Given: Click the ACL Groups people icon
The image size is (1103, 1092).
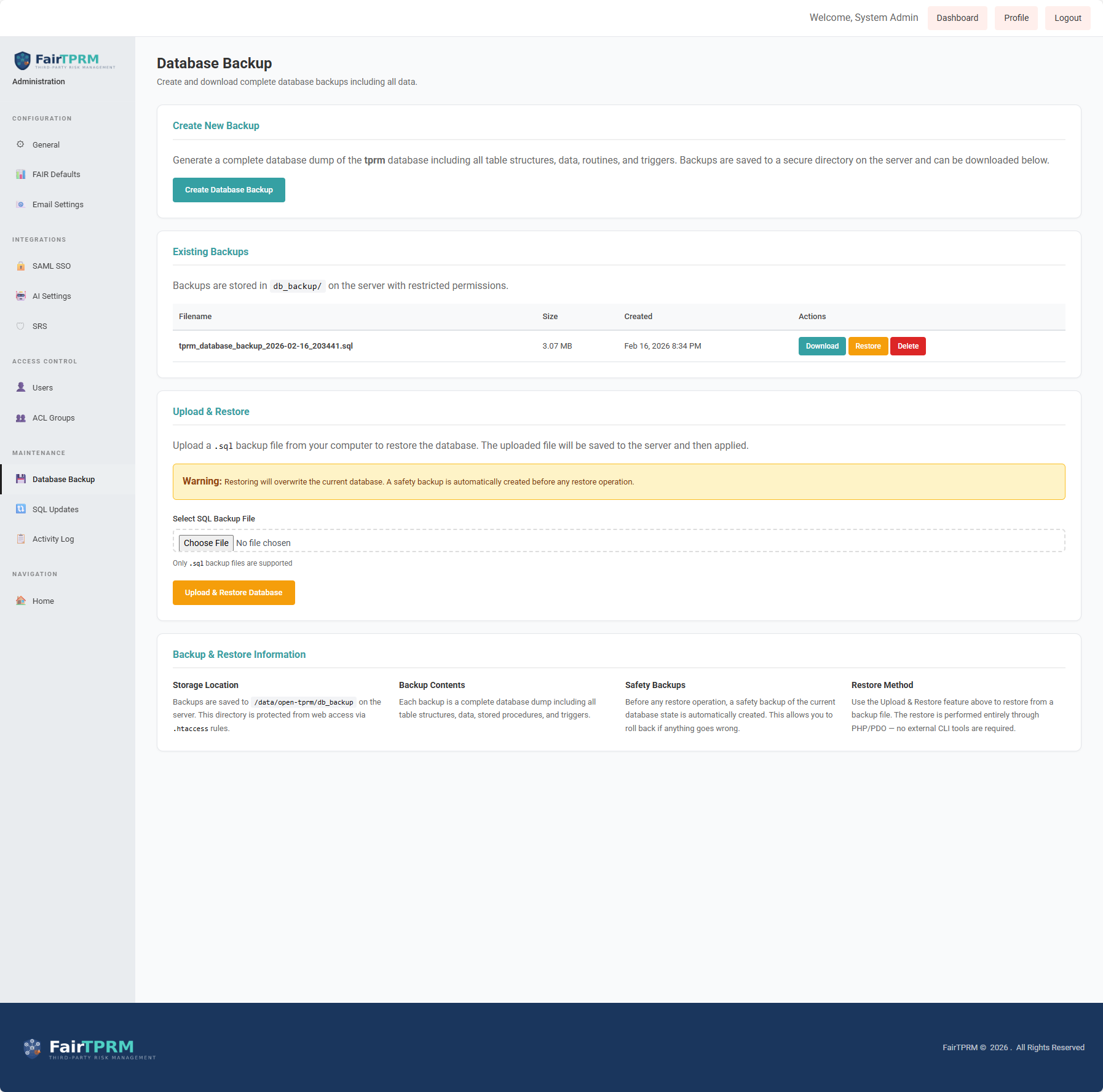Looking at the screenshot, I should tap(20, 418).
